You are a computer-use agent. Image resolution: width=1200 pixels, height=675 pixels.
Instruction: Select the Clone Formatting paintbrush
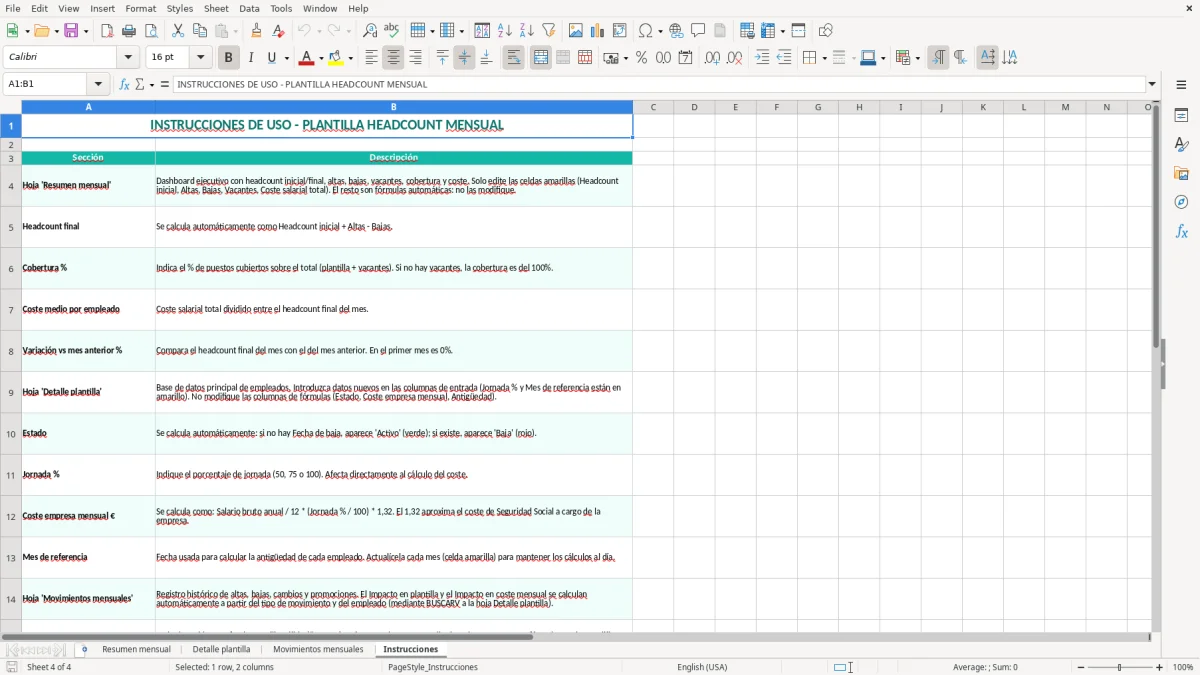tap(257, 31)
